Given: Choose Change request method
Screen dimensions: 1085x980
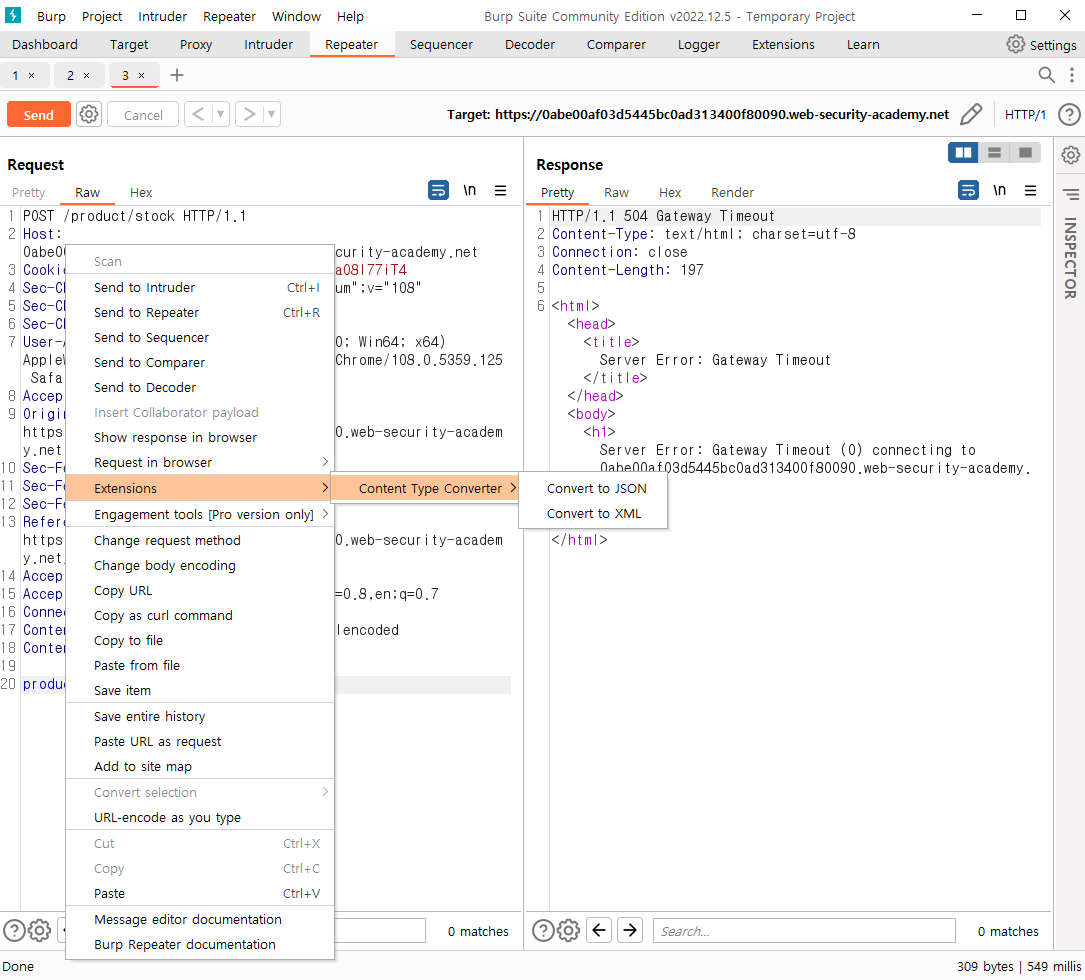Looking at the screenshot, I should click(x=200, y=541).
